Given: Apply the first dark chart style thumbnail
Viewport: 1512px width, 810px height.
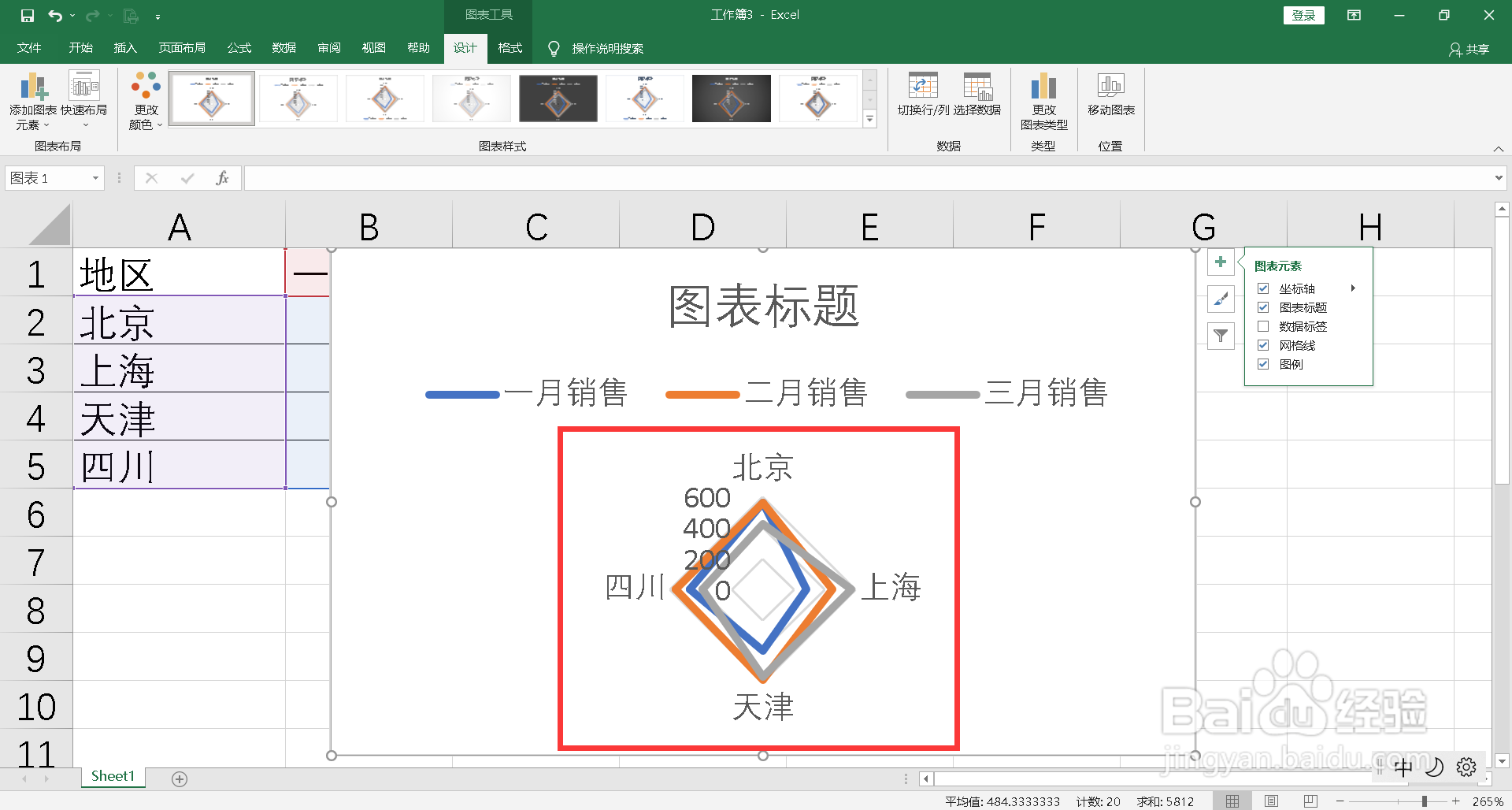Looking at the screenshot, I should pyautogui.click(x=558, y=98).
